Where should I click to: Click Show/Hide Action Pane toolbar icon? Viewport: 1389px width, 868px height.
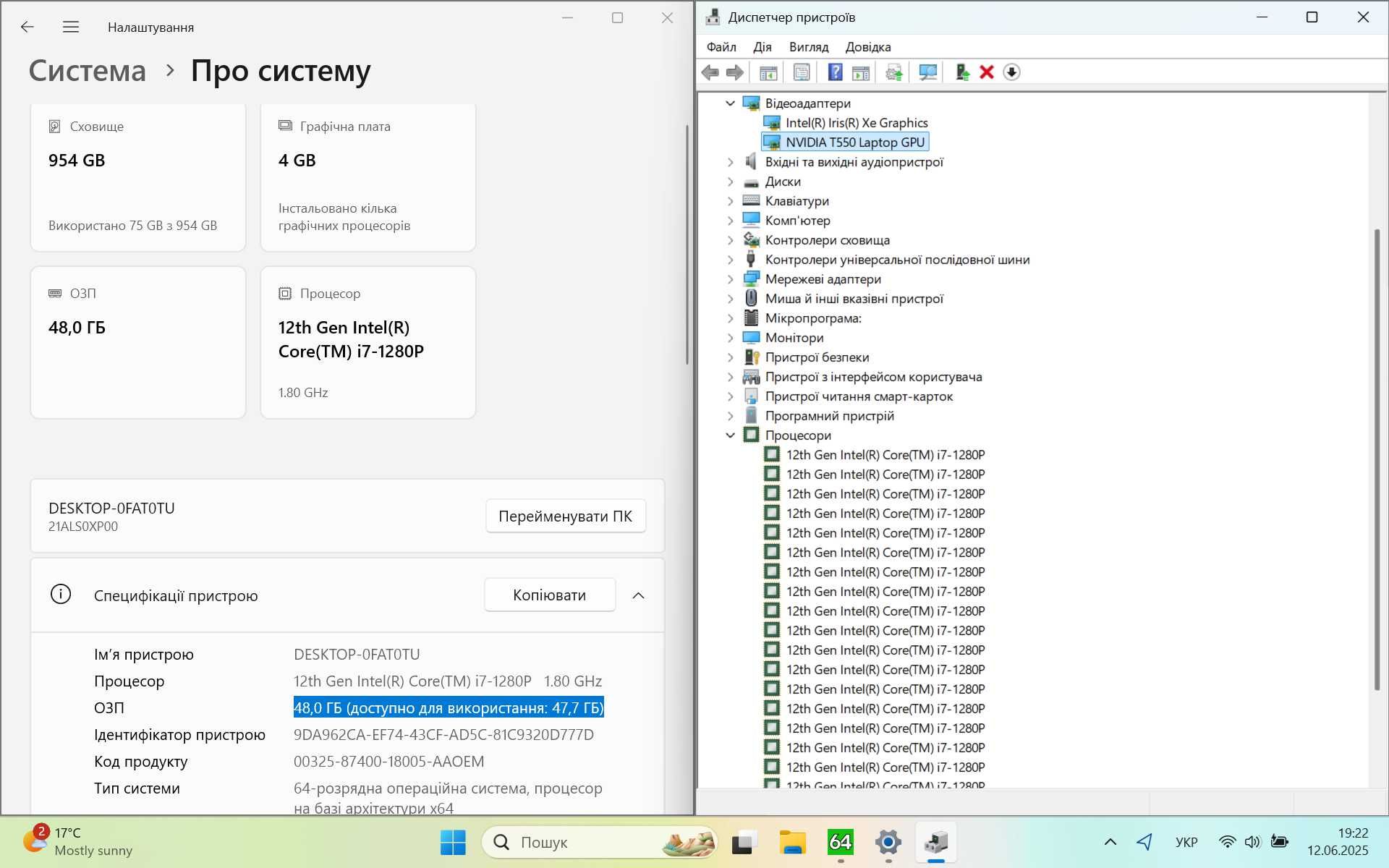pos(861,72)
